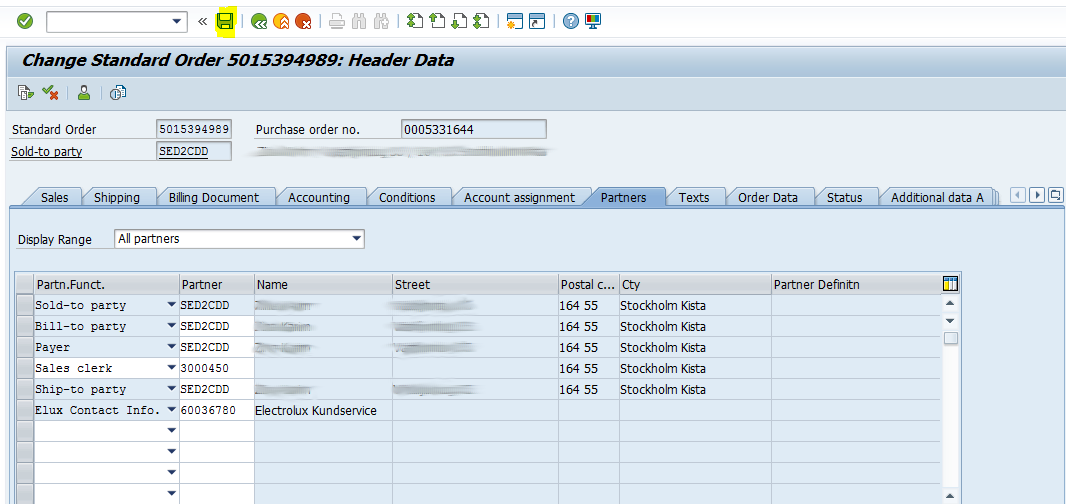Click the Create New Session icon
Screen dimensions: 1066x504
coord(515,21)
